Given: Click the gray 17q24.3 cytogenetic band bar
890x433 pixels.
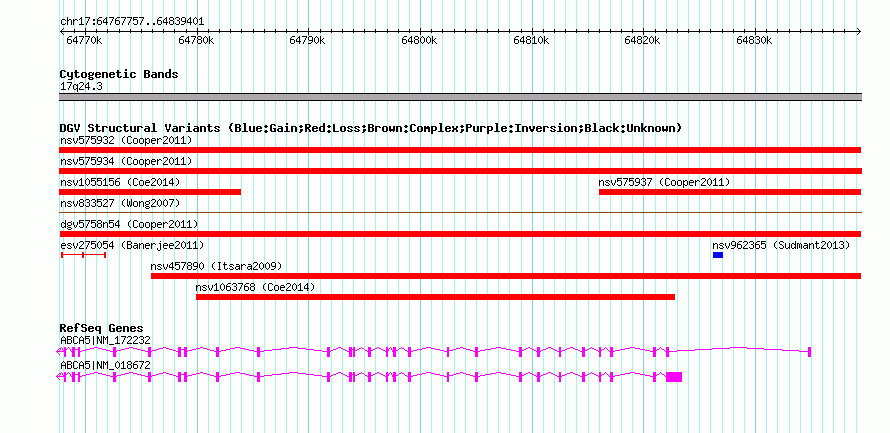Looking at the screenshot, I should [460, 97].
